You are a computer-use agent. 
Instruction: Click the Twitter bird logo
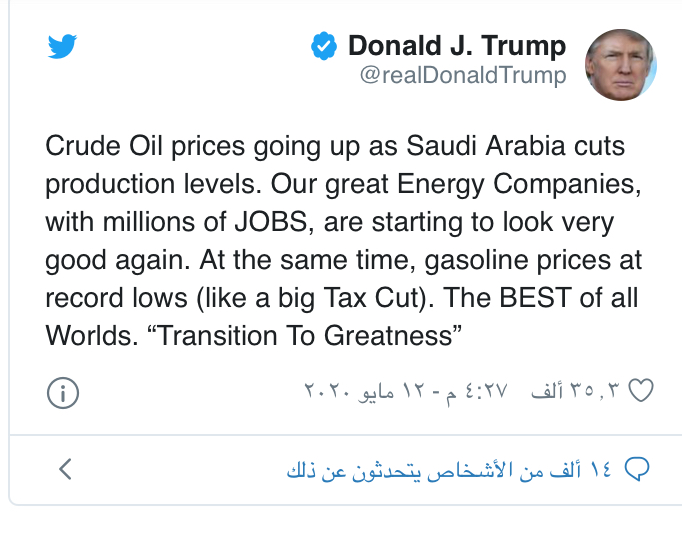(62, 45)
